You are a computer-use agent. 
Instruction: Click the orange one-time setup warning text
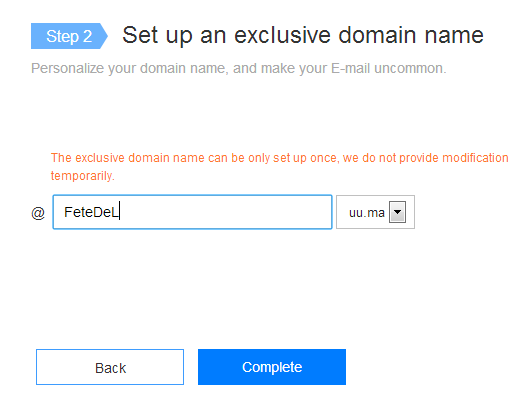pos(279,167)
